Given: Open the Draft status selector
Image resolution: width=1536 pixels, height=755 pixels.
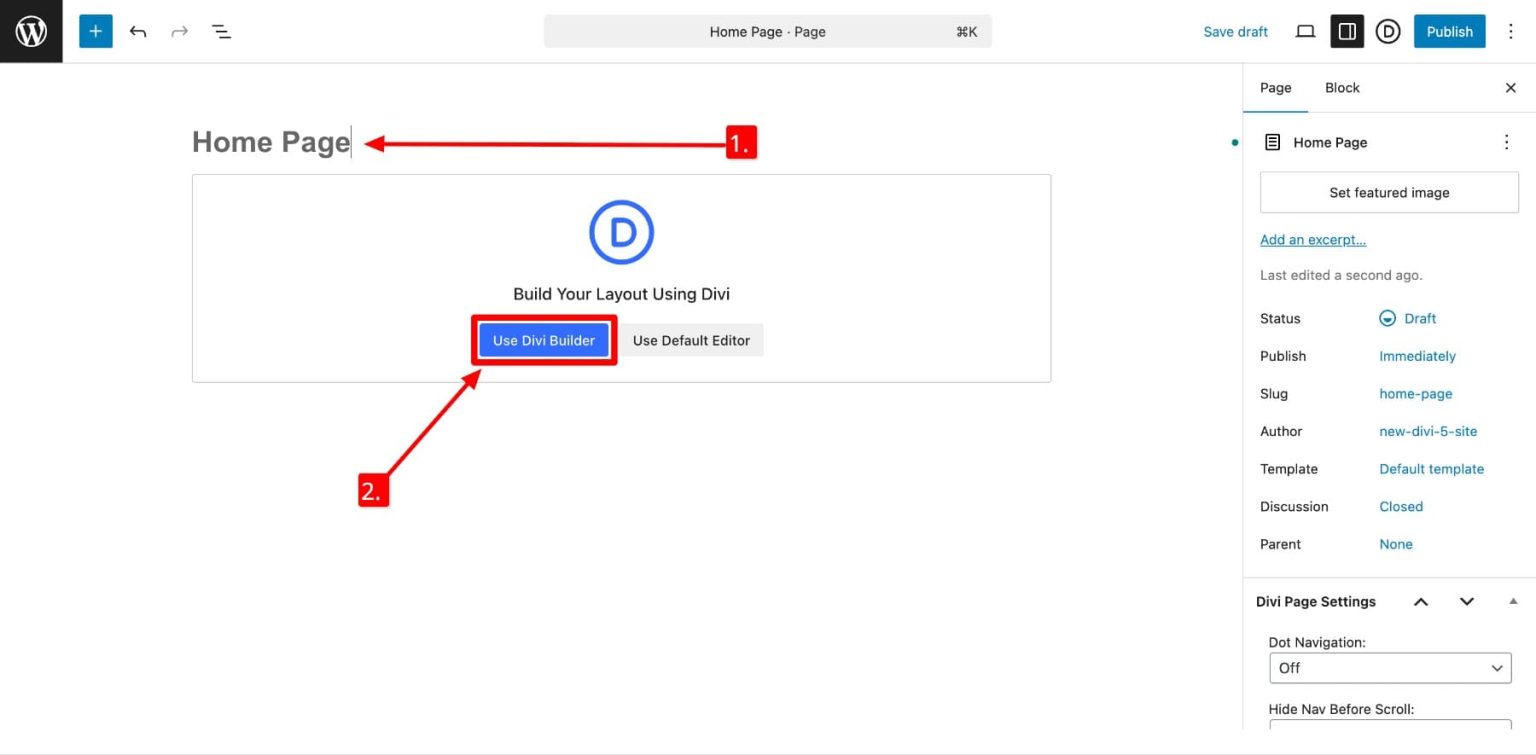Looking at the screenshot, I should (x=1407, y=318).
